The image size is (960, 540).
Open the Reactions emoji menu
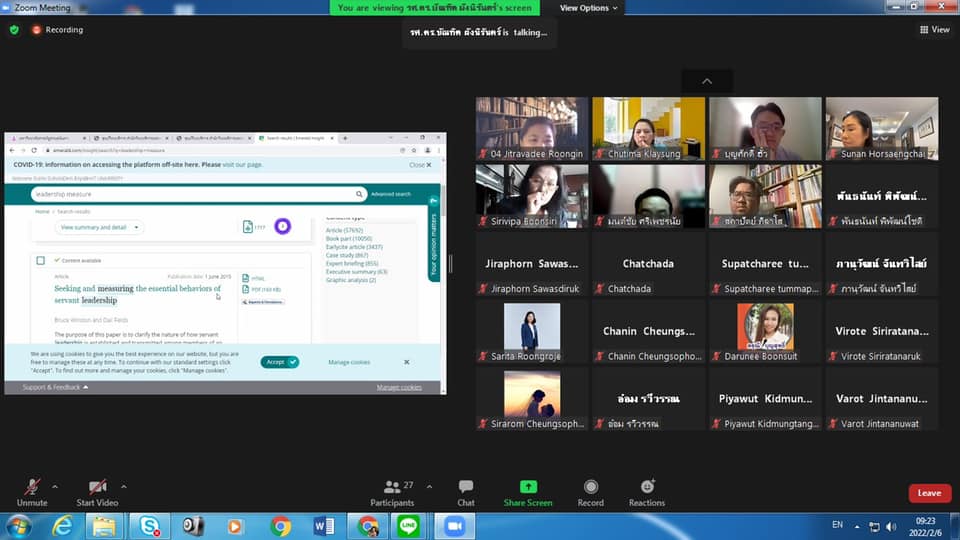647,487
